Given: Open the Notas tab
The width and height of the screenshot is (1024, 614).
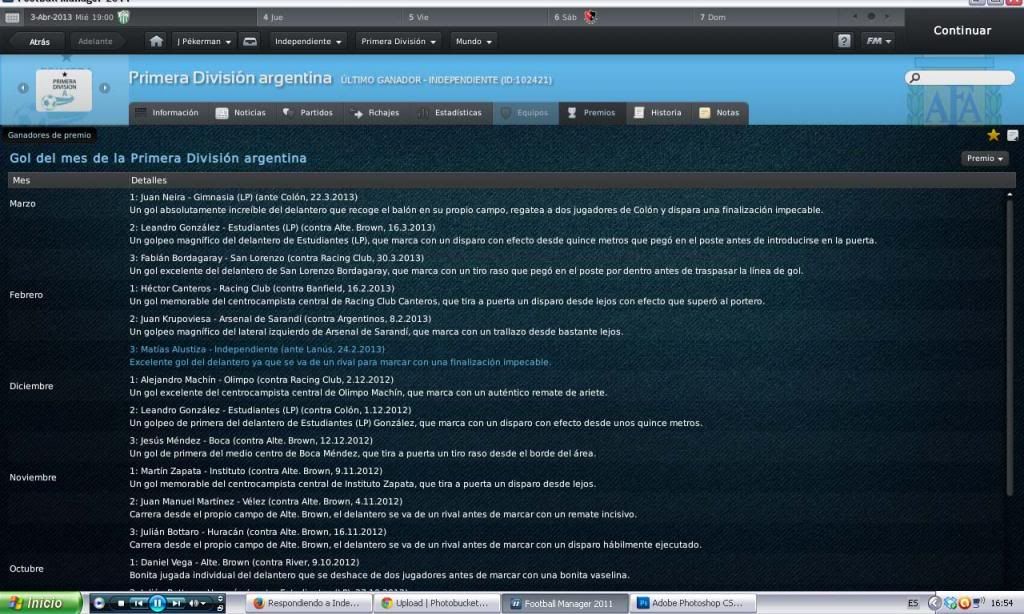Looking at the screenshot, I should (x=720, y=113).
